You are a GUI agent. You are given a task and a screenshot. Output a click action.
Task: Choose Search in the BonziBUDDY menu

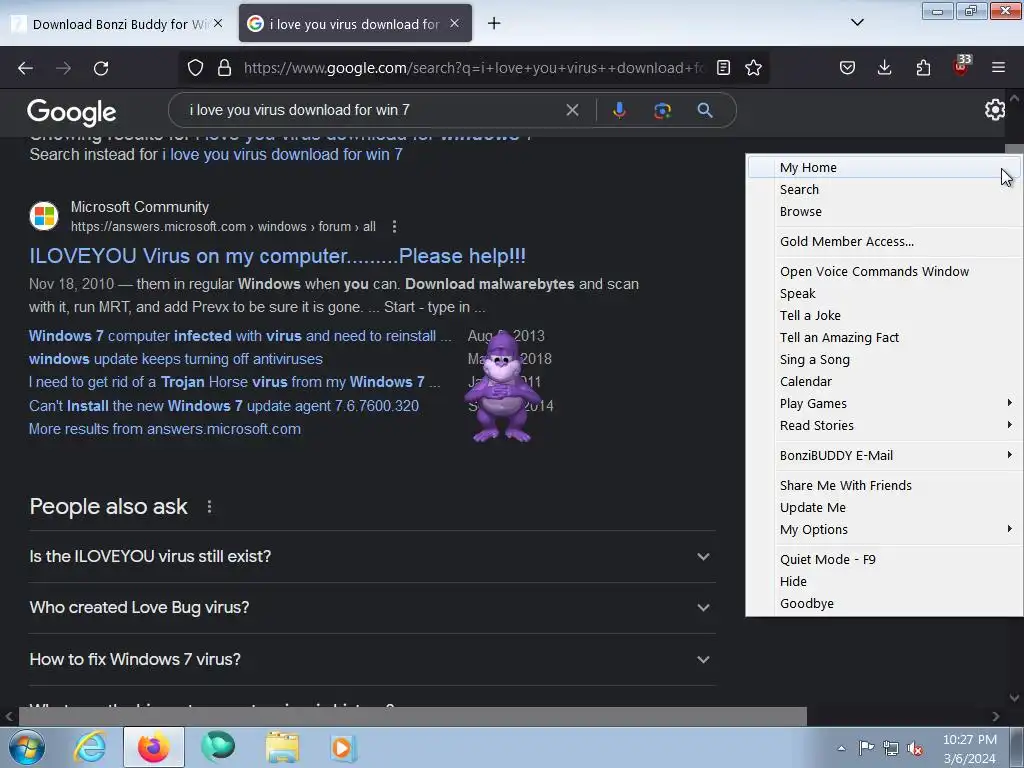(884, 189)
